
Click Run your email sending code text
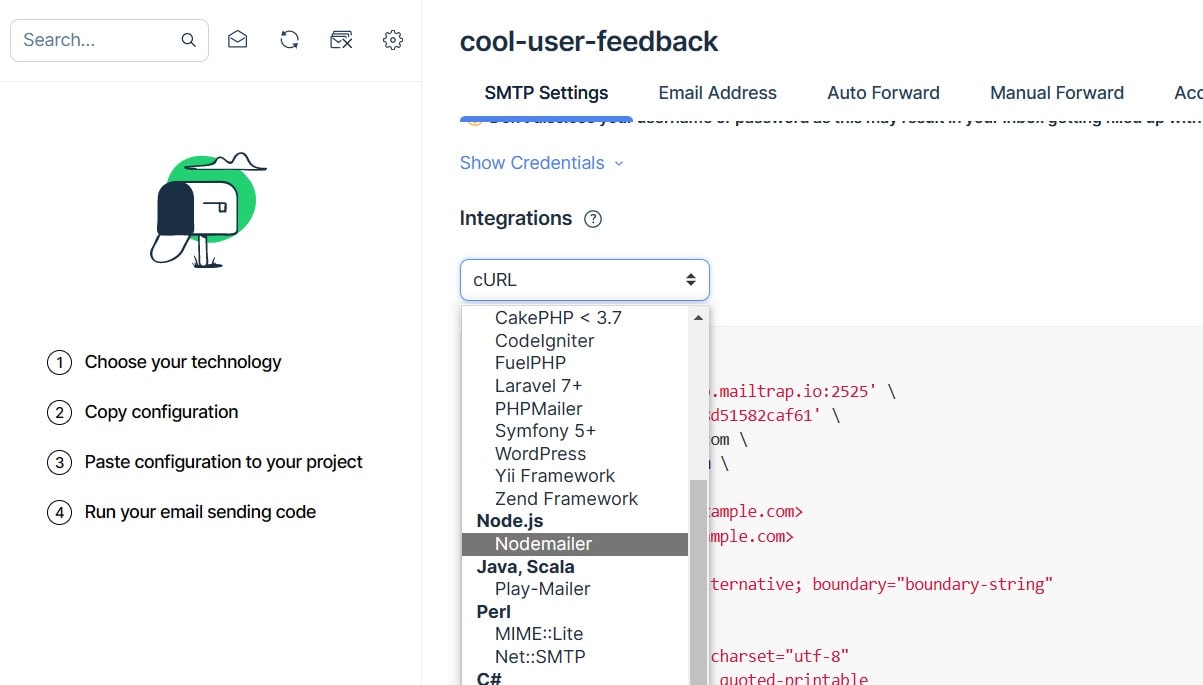[200, 512]
